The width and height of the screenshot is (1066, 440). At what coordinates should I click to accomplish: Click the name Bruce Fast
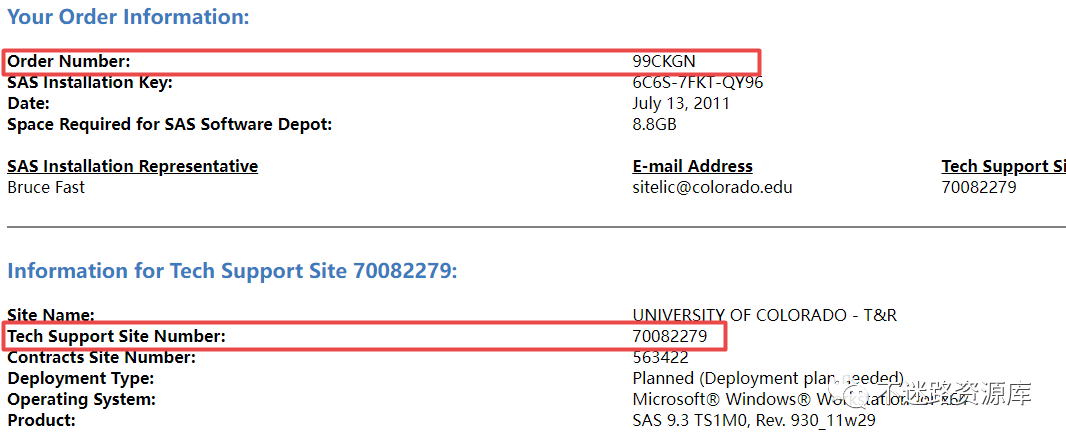coord(46,187)
